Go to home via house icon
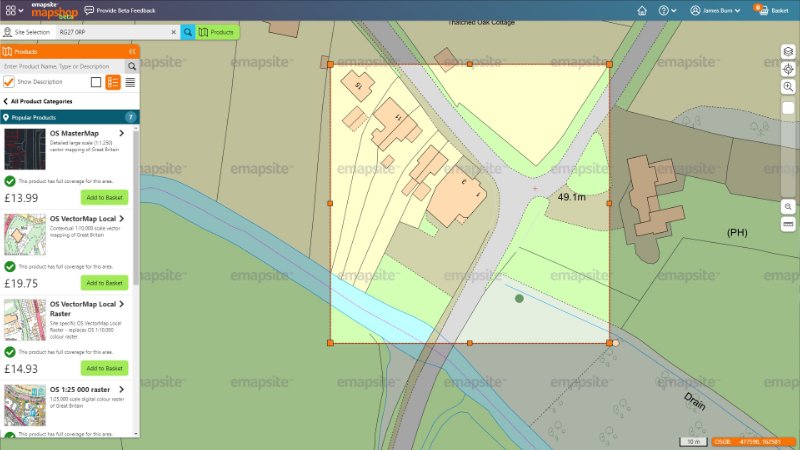 (x=642, y=10)
